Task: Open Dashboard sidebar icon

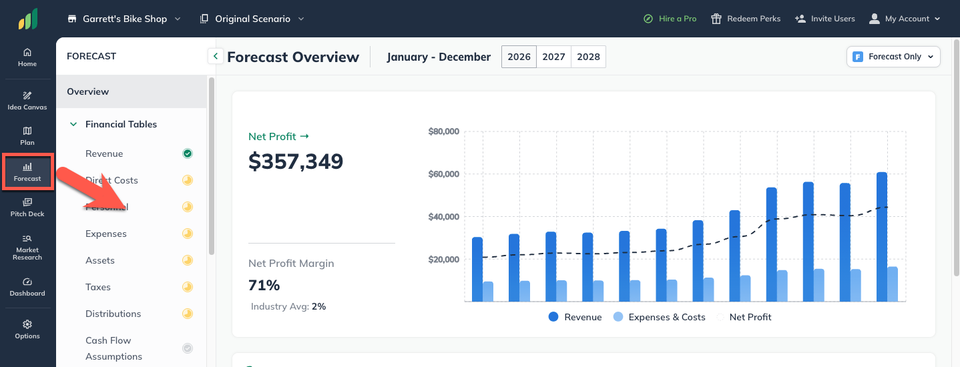Action: coord(27,287)
